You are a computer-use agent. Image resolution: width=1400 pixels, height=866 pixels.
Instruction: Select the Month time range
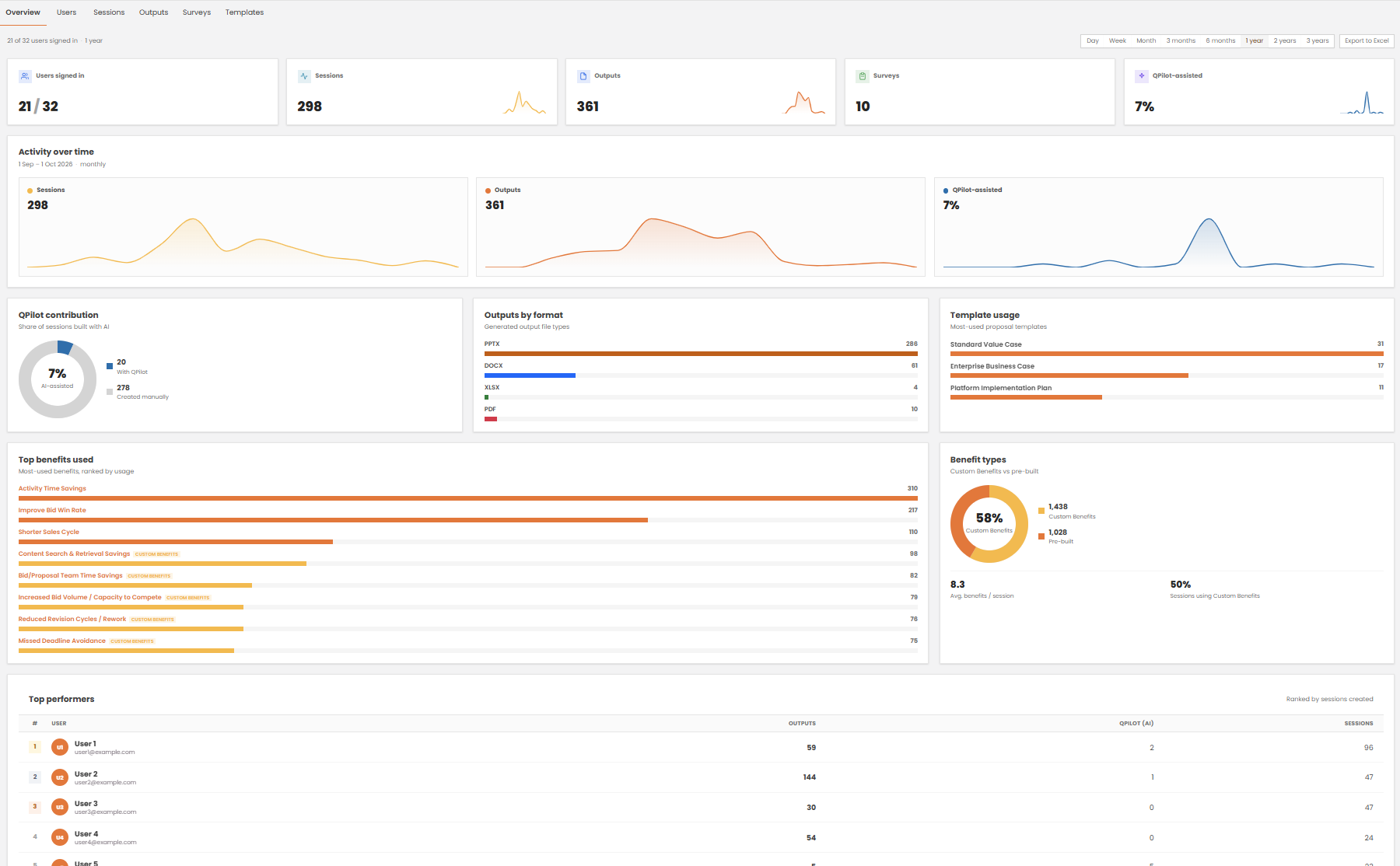(1146, 40)
